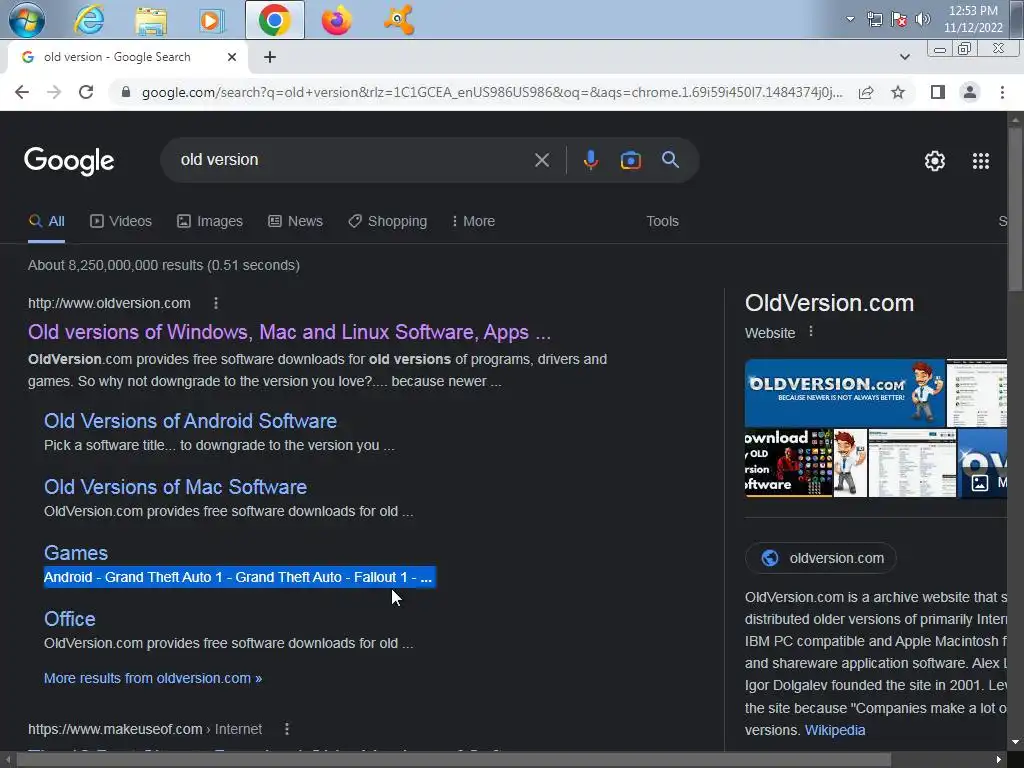
Task: Click the 'http://www.oldversion.com' result URL
Action: [x=109, y=303]
